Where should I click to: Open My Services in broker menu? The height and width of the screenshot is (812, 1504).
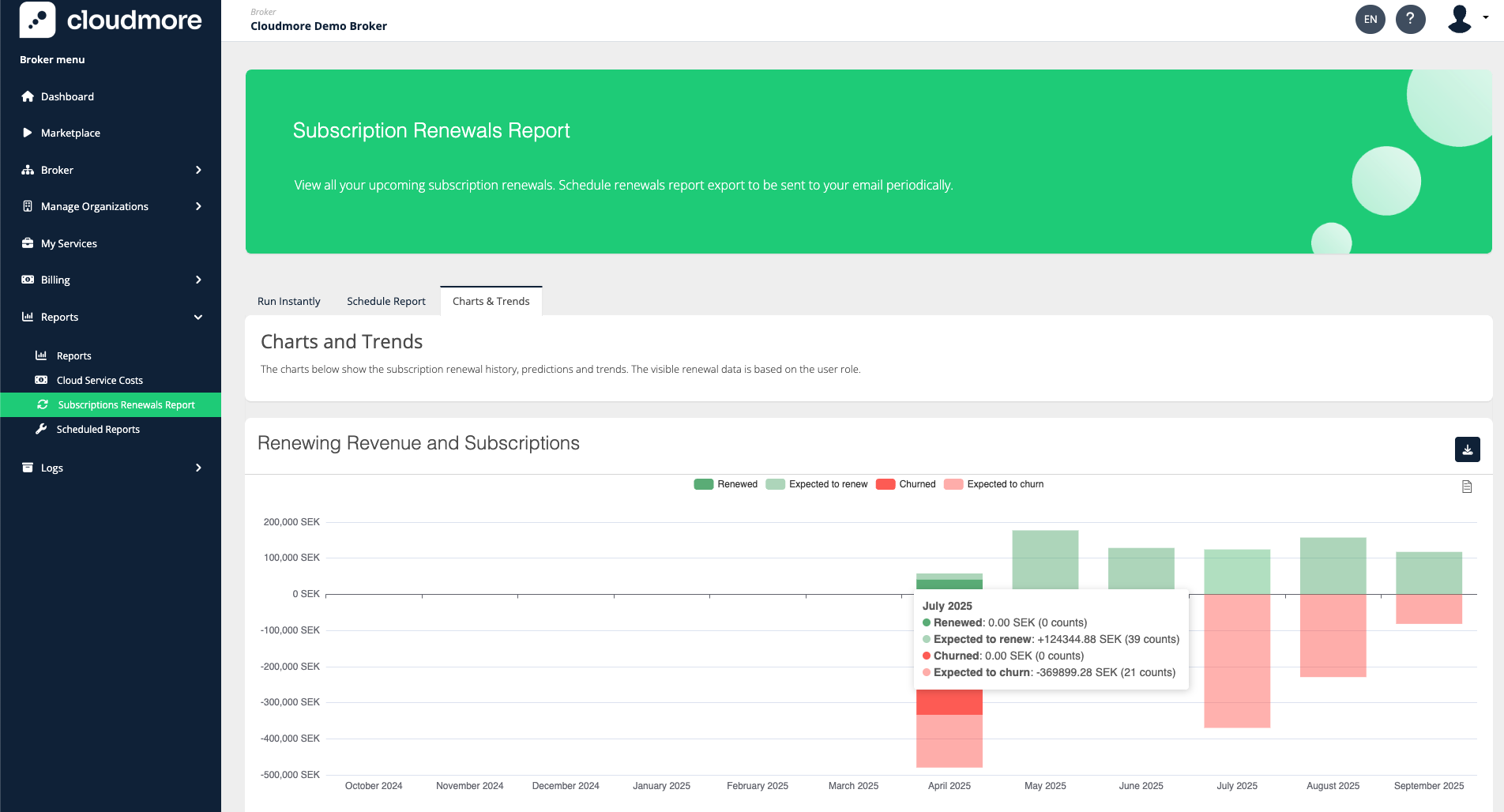69,243
